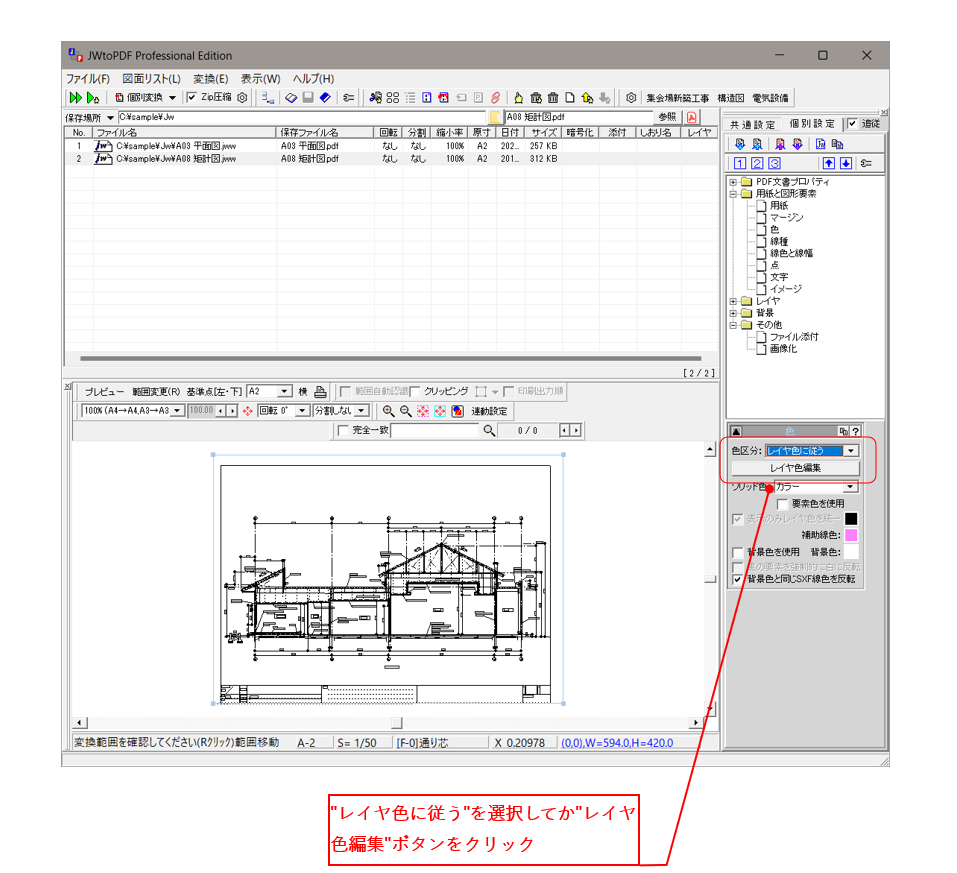Click the green start-conversion arrow icon
Image resolution: width=957 pixels, height=873 pixels.
[75, 98]
